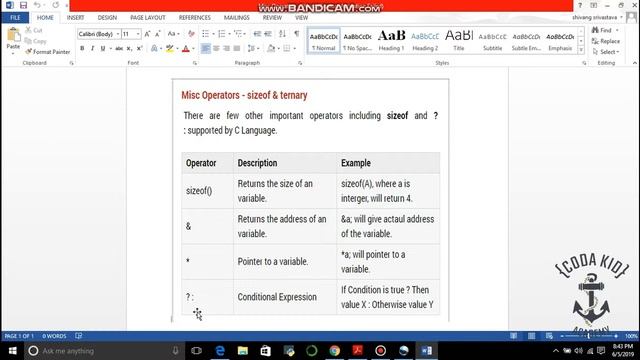Open line and paragraph spacing options

coord(252,48)
